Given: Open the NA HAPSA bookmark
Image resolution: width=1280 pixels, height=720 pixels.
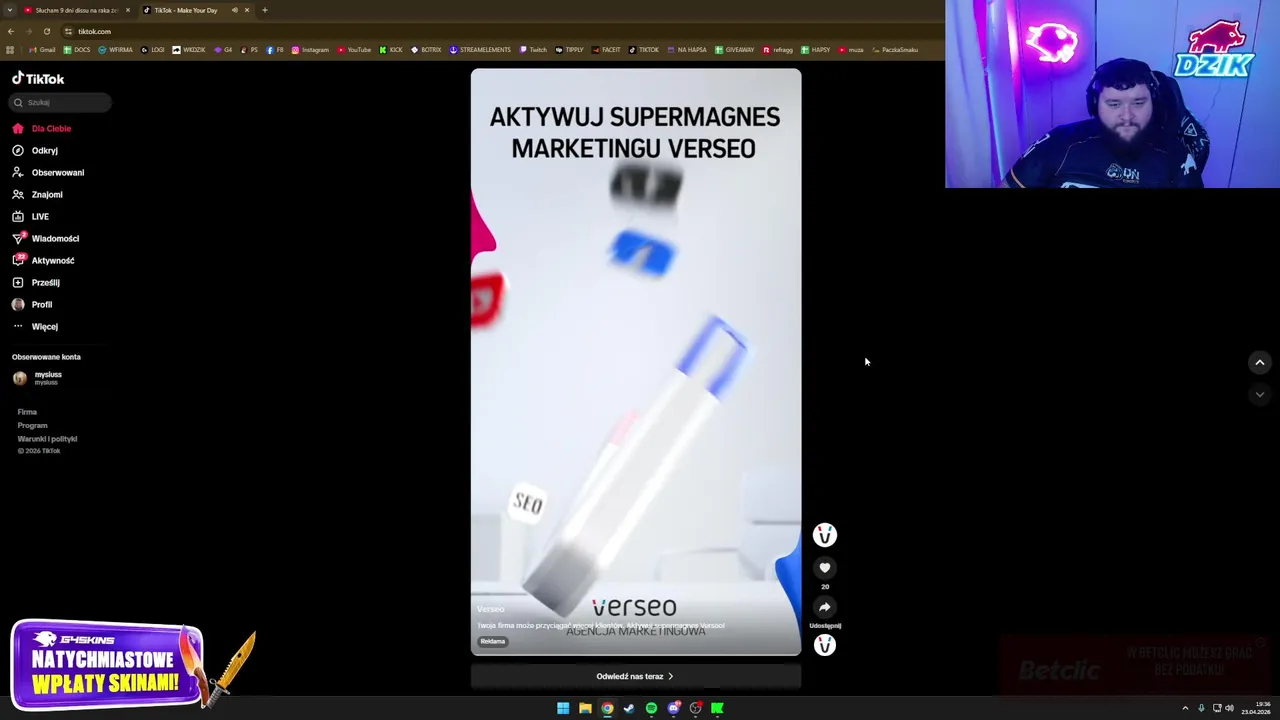Looking at the screenshot, I should point(687,49).
